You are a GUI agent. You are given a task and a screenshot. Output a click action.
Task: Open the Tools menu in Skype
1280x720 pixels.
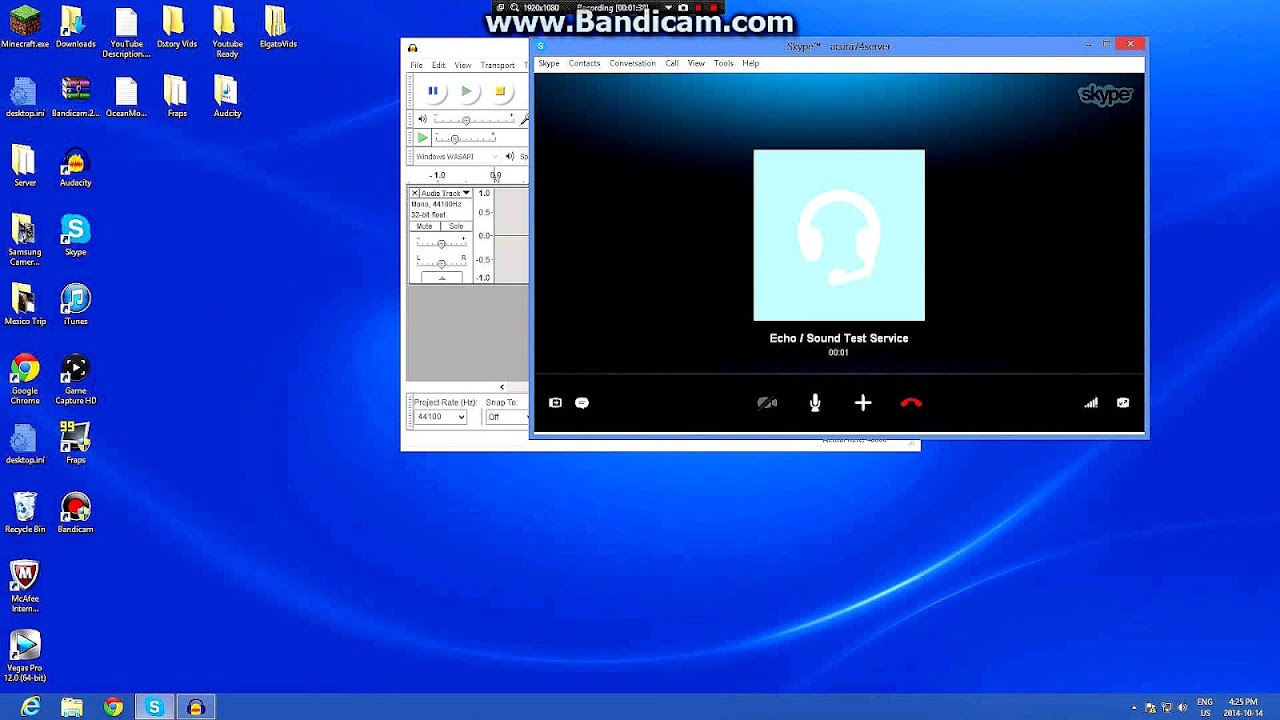pyautogui.click(x=723, y=63)
